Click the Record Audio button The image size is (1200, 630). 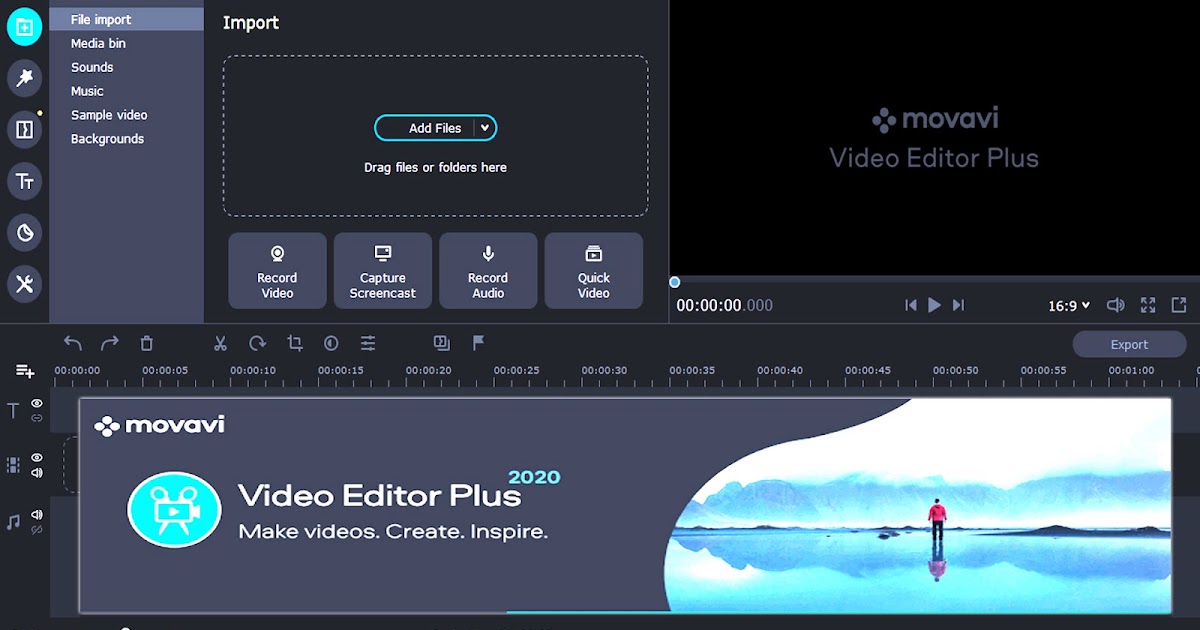488,270
